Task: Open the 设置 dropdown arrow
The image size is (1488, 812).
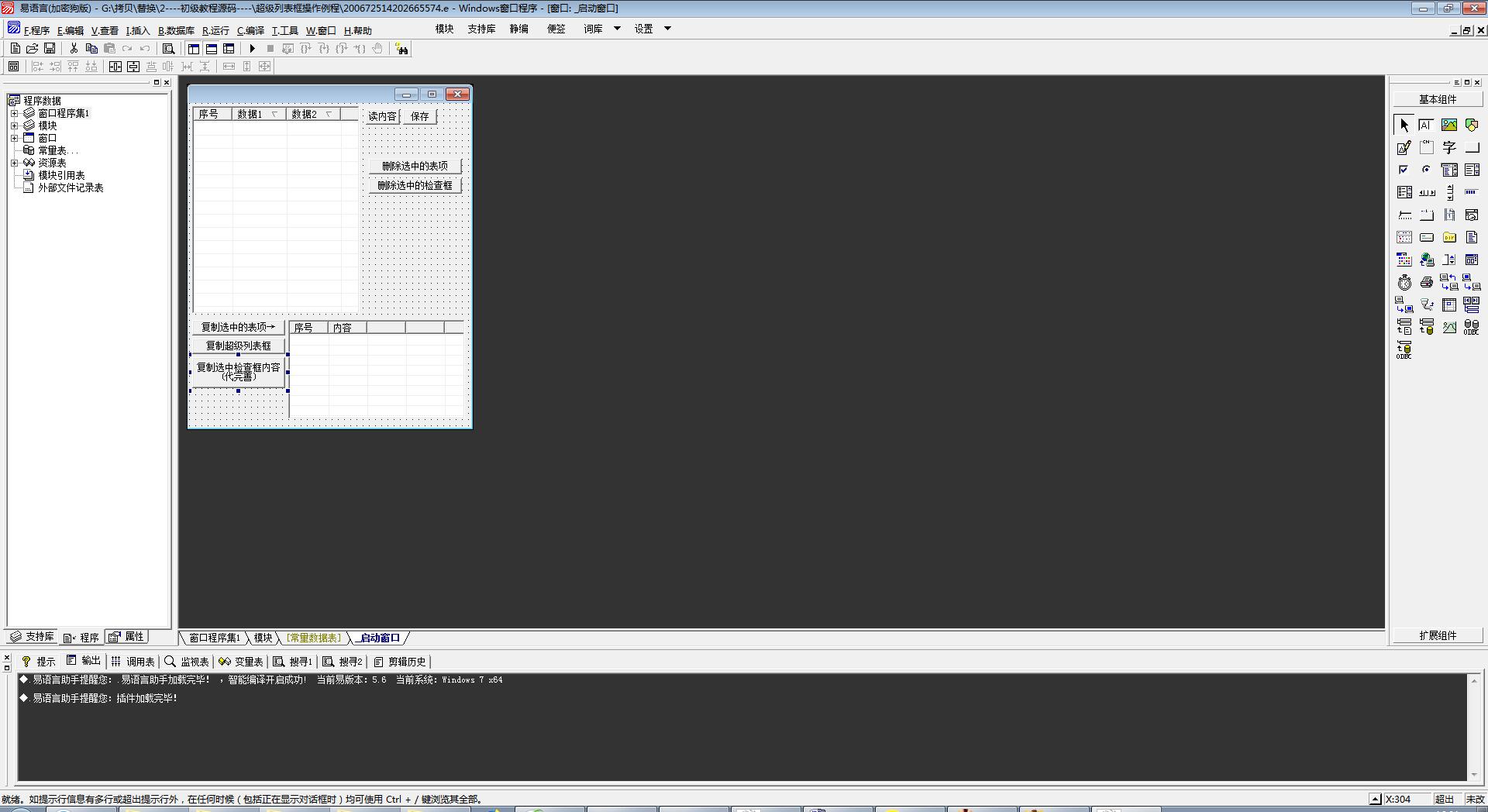Action: click(x=667, y=29)
